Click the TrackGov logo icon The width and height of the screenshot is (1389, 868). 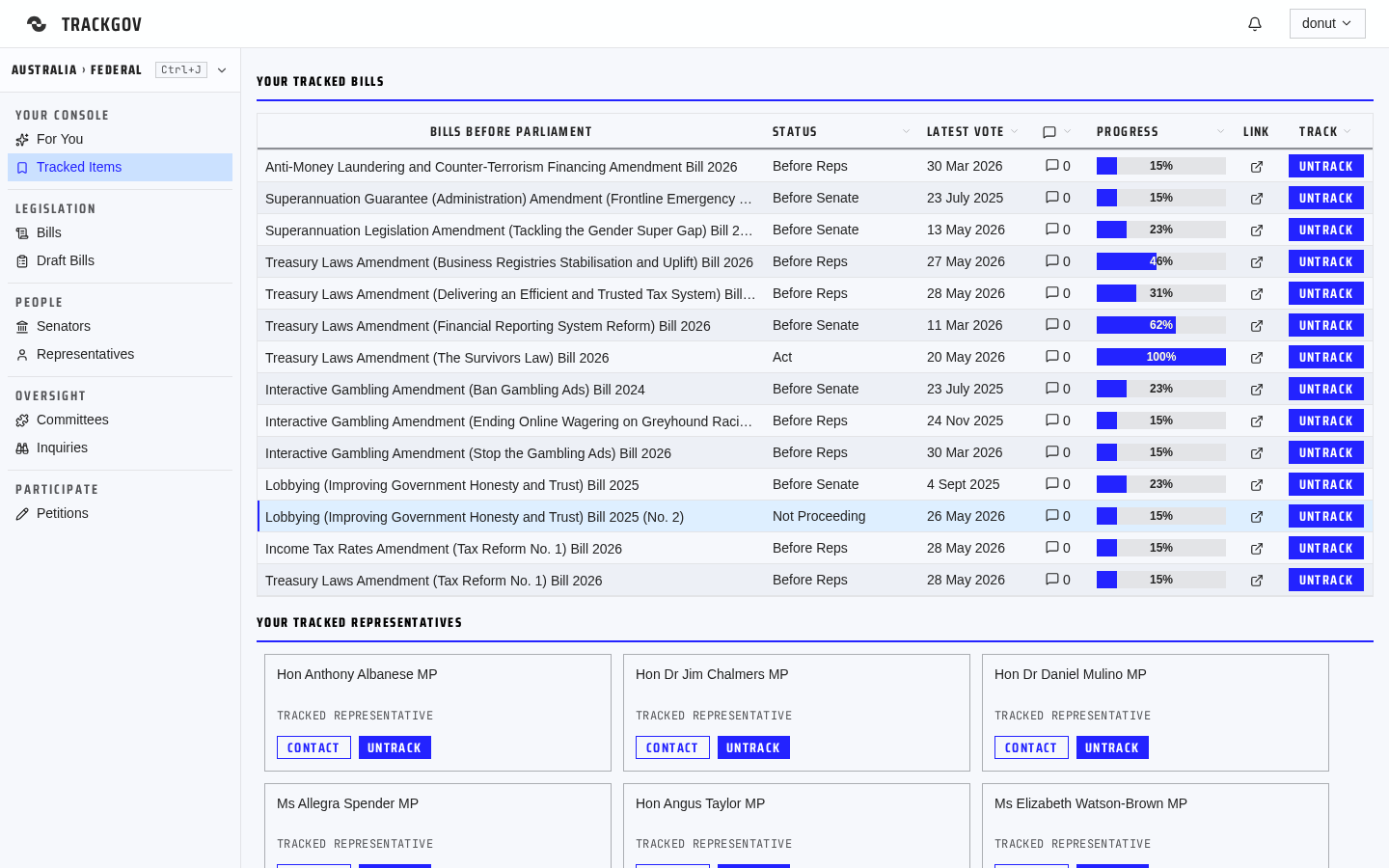(x=37, y=24)
